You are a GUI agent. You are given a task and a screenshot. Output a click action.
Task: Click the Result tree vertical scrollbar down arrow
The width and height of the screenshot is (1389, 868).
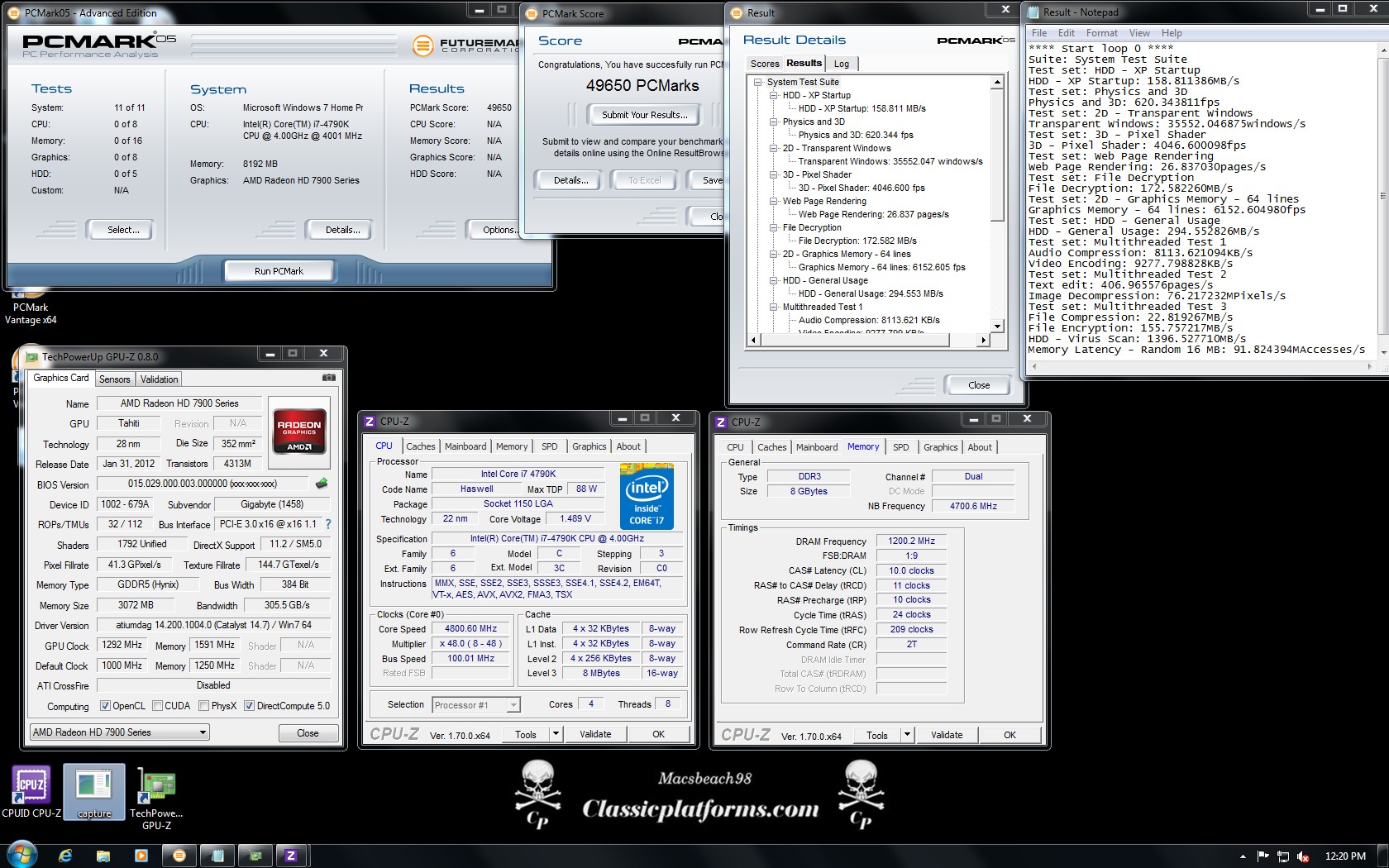tap(997, 327)
